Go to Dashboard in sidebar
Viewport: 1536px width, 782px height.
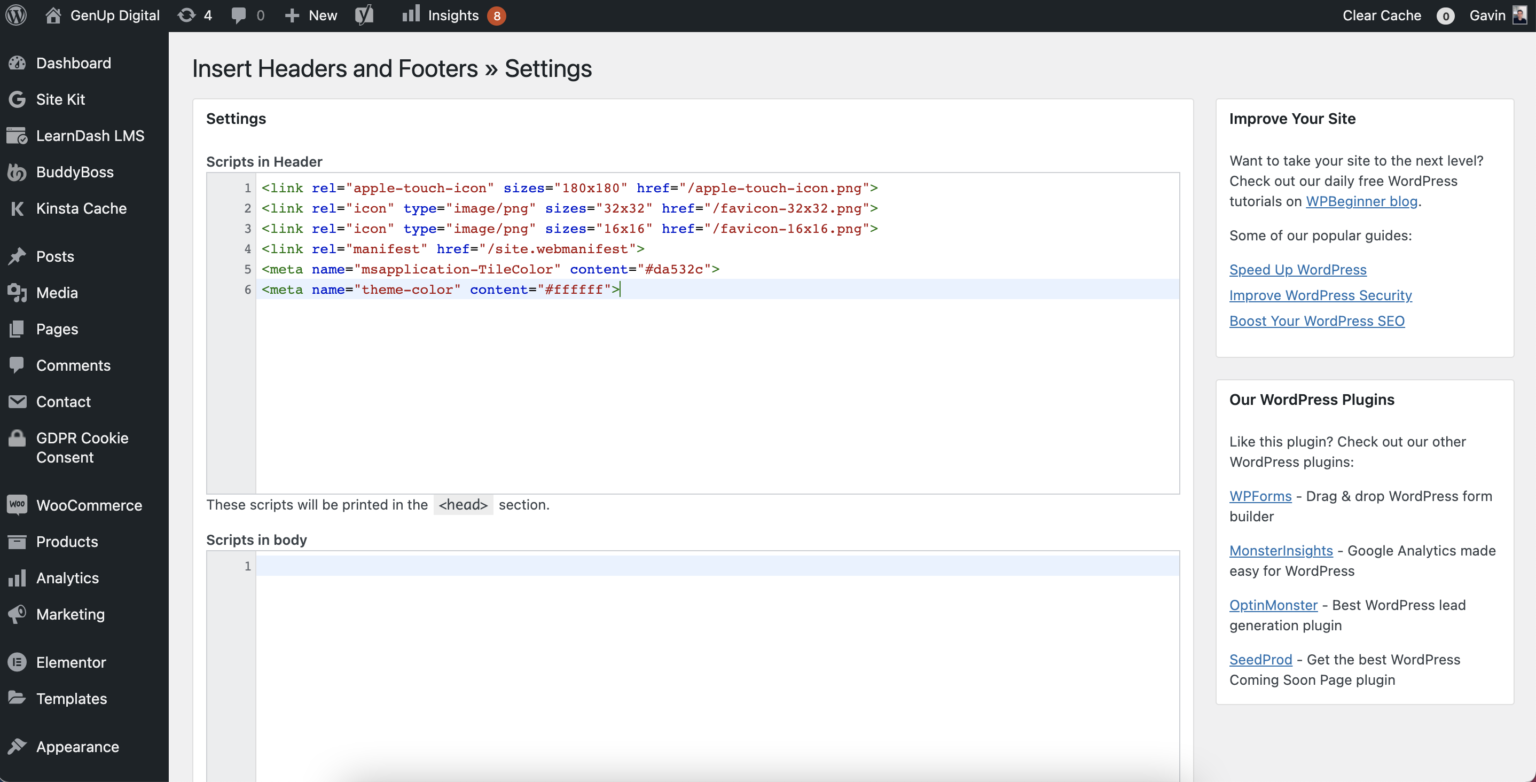[73, 63]
